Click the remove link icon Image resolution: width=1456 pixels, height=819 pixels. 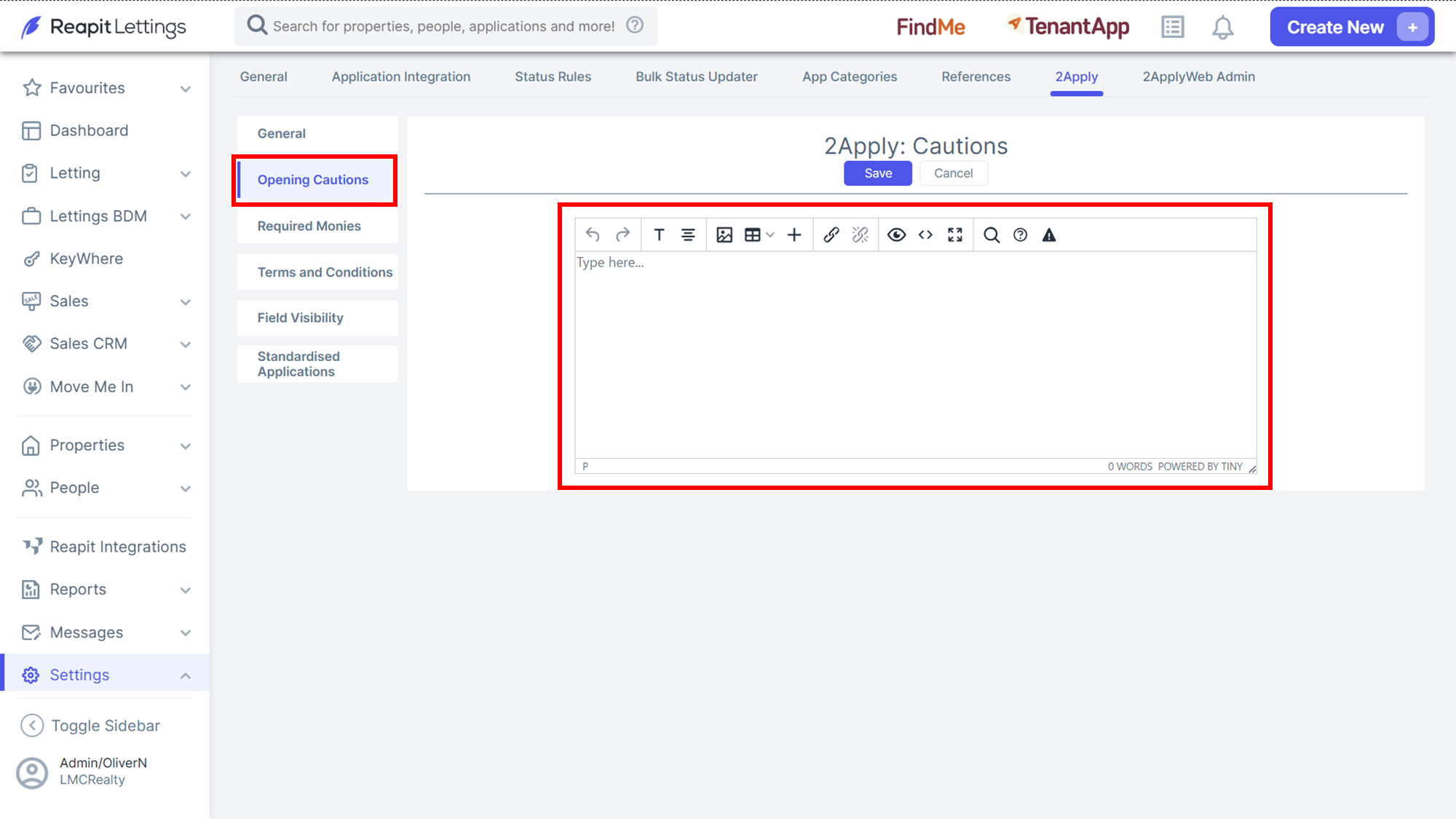pyautogui.click(x=860, y=234)
